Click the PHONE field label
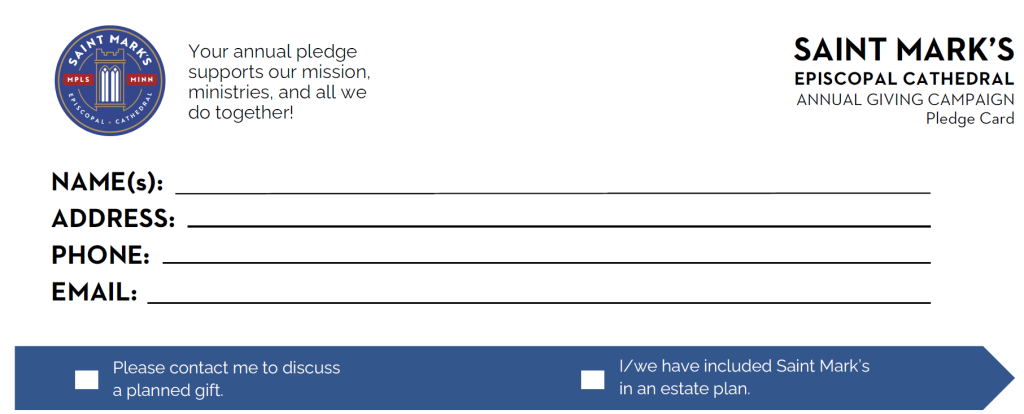The width and height of the screenshot is (1024, 414). click(100, 255)
